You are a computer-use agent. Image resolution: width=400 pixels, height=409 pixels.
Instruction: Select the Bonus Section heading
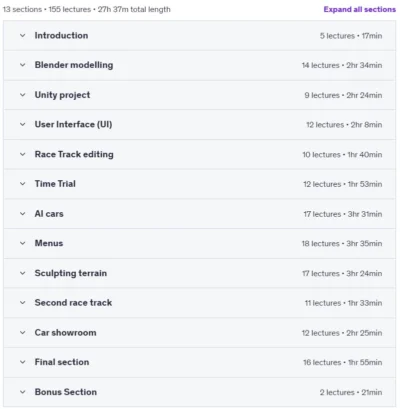pos(66,392)
